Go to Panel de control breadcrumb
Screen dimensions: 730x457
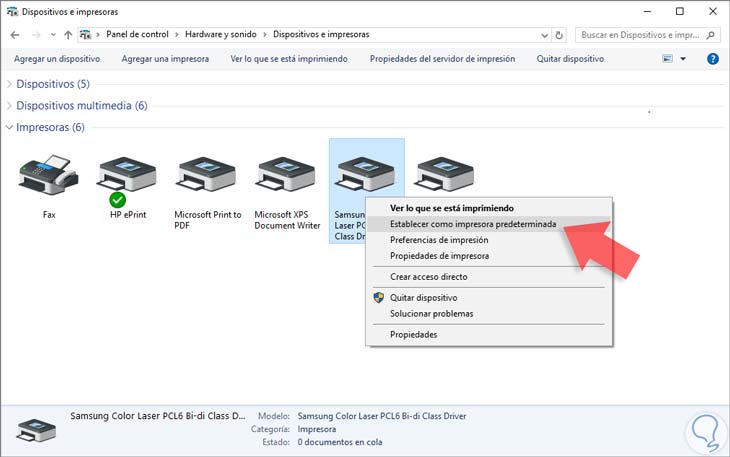[137, 34]
